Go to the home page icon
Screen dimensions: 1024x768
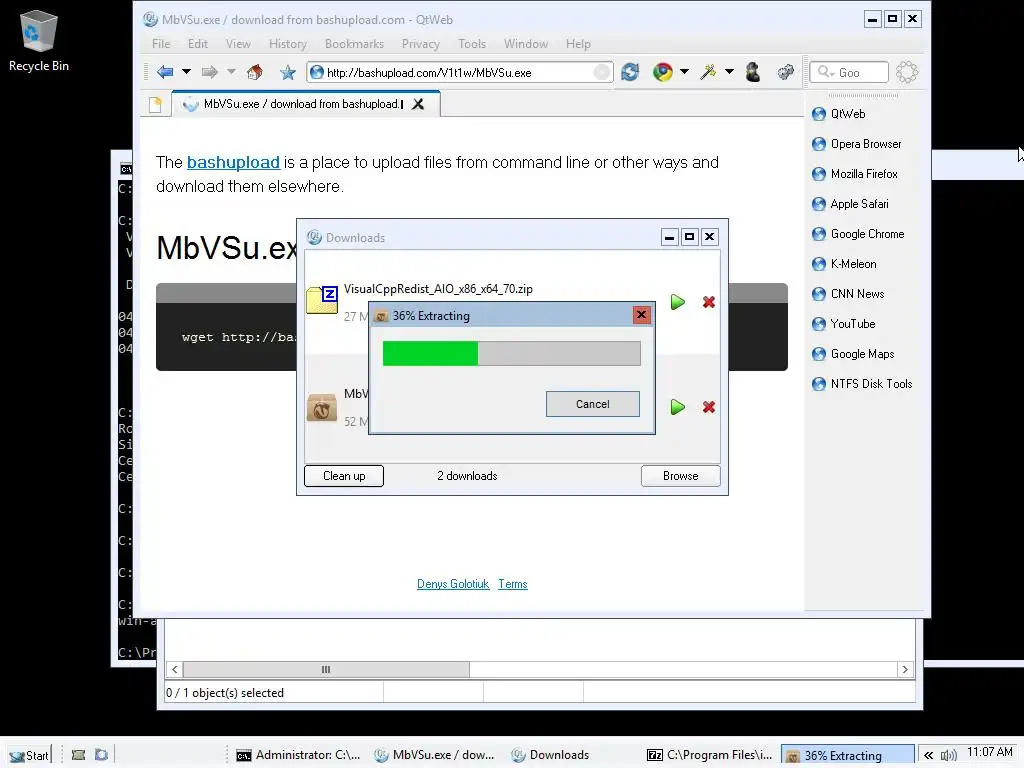point(255,72)
